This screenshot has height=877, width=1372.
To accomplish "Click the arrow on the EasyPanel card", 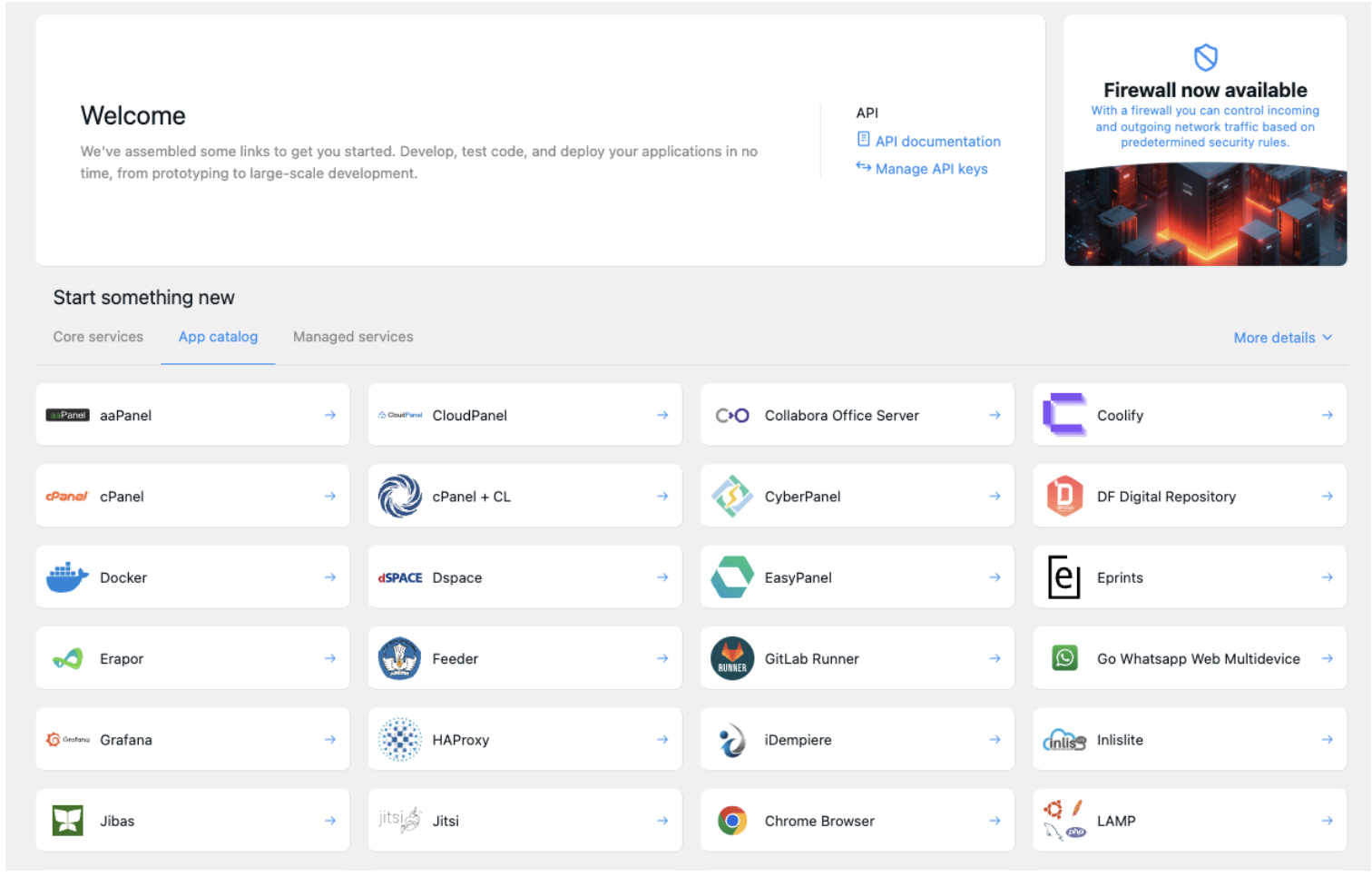I will point(995,577).
